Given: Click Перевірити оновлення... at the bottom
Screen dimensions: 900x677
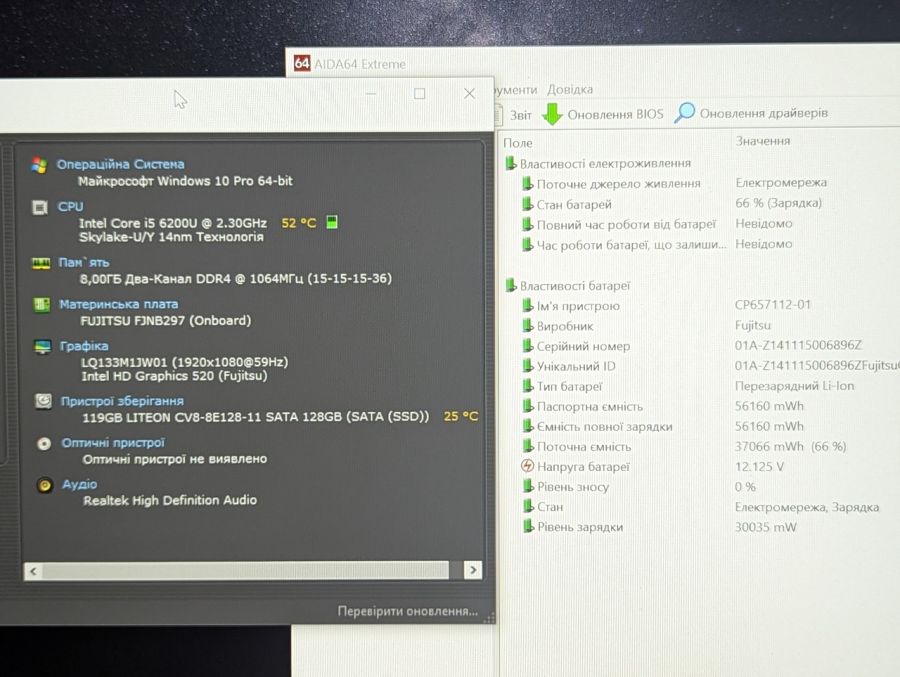Looking at the screenshot, I should pyautogui.click(x=408, y=611).
